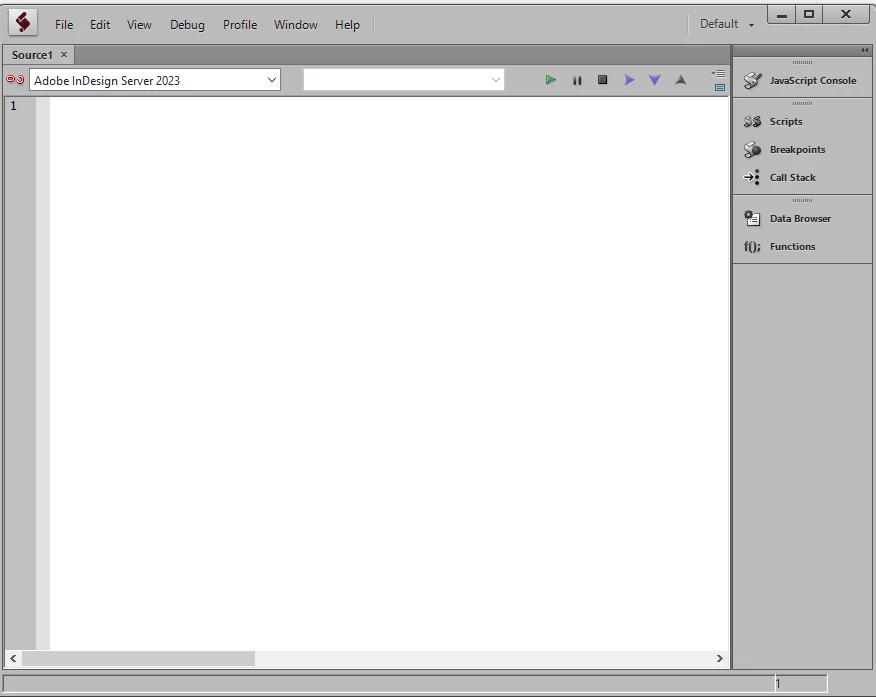The width and height of the screenshot is (876, 697).
Task: Close the ExtendScript Toolkit window
Action: pyautogui.click(x=846, y=15)
